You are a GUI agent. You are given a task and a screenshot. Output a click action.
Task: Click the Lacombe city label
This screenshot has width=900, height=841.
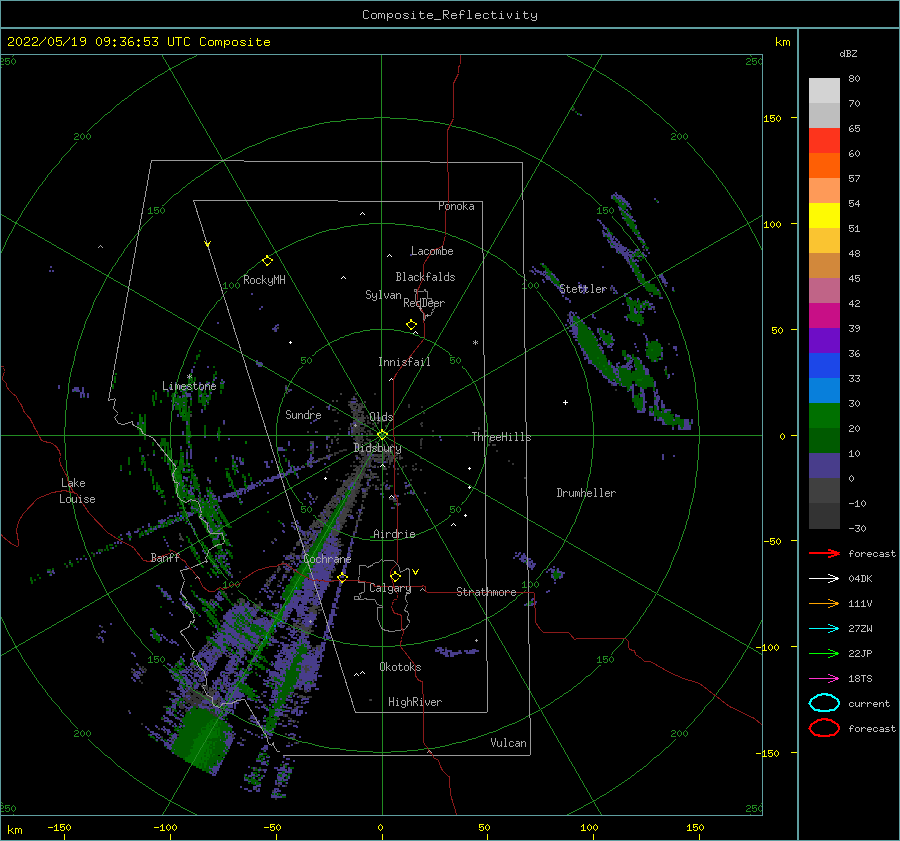click(432, 251)
